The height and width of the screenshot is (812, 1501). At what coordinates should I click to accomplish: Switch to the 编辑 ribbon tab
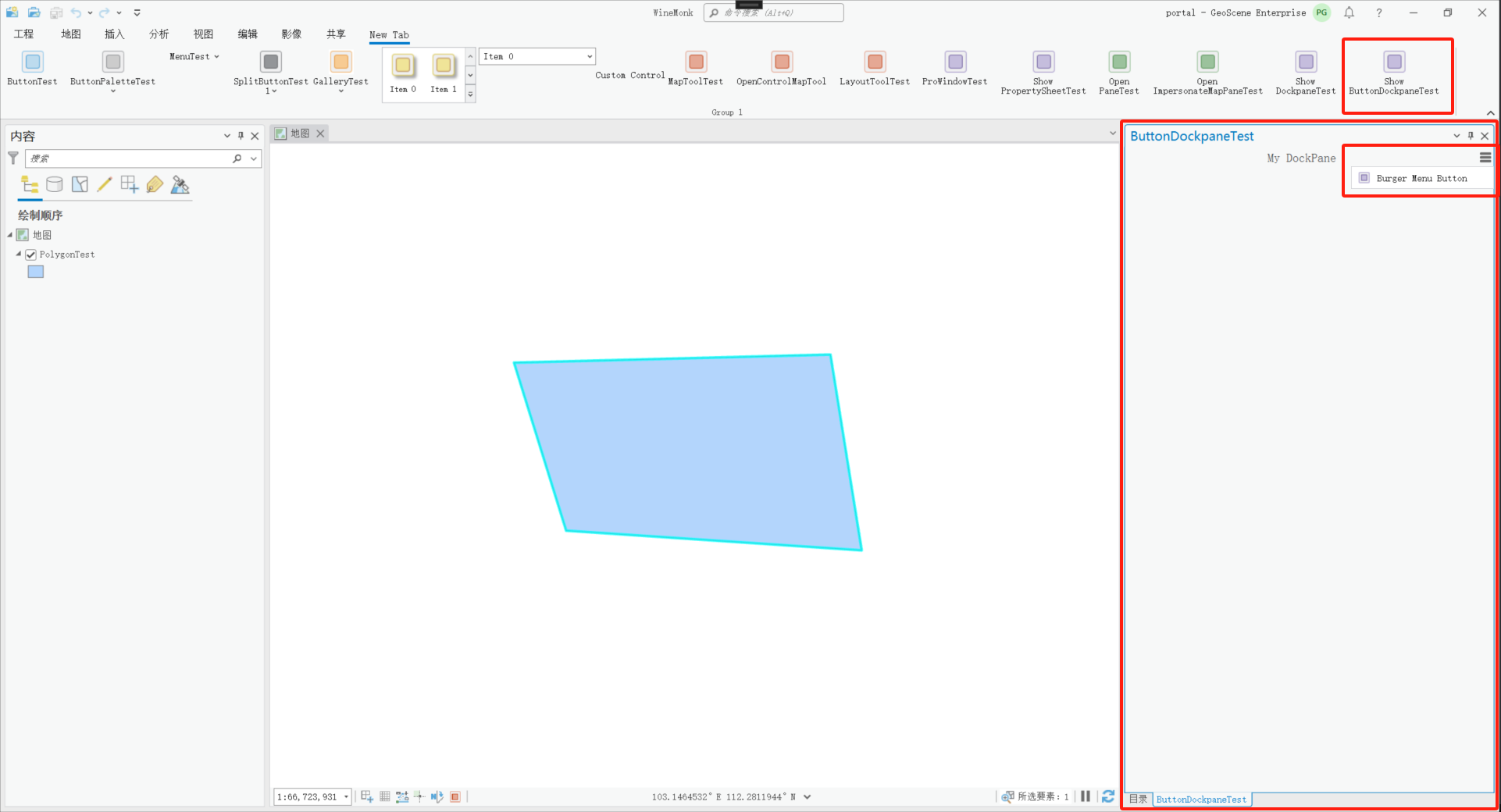pos(248,34)
